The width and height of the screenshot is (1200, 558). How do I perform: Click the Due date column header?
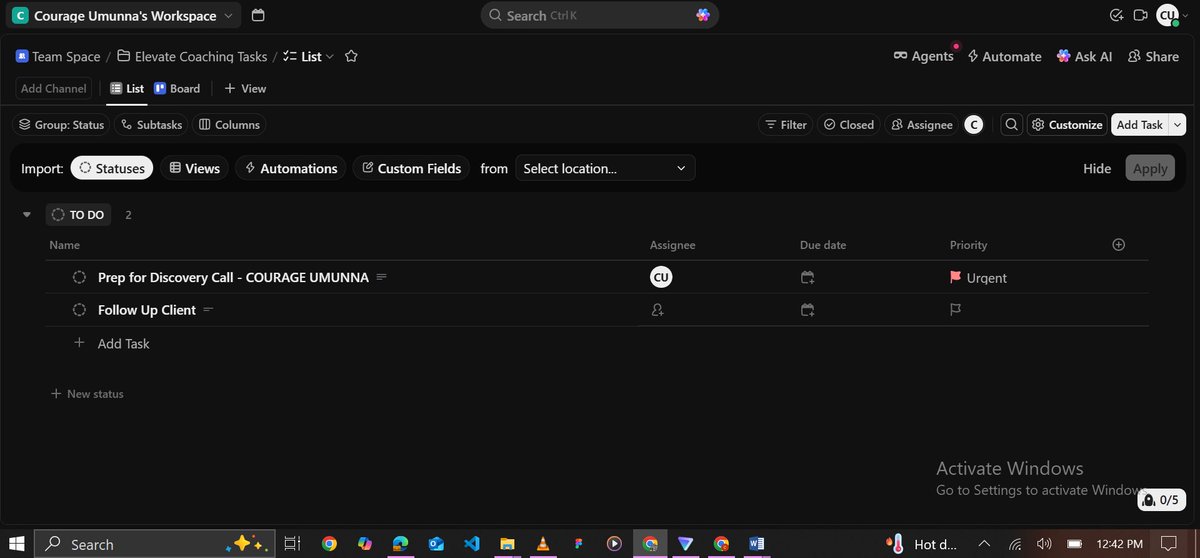[x=823, y=244]
